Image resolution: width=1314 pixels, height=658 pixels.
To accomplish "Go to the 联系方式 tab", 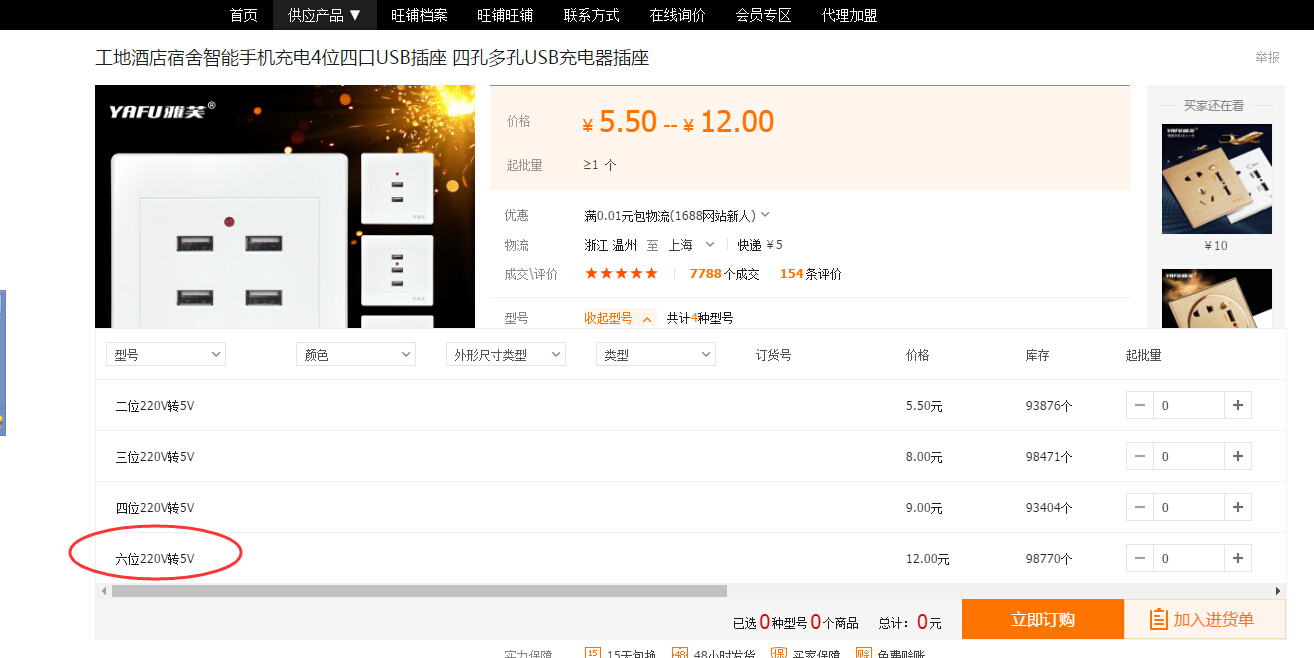I will (591, 15).
